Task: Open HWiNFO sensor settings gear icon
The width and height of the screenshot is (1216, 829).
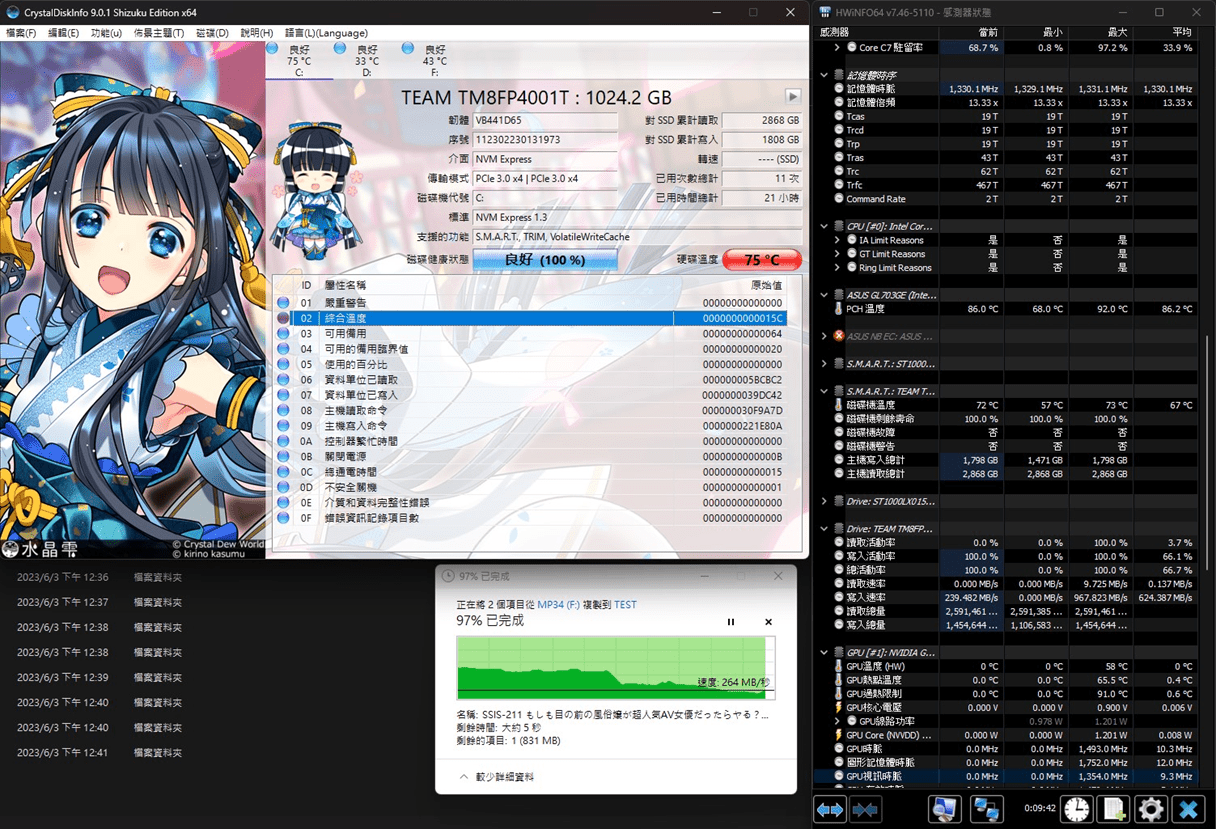Action: coord(1151,809)
